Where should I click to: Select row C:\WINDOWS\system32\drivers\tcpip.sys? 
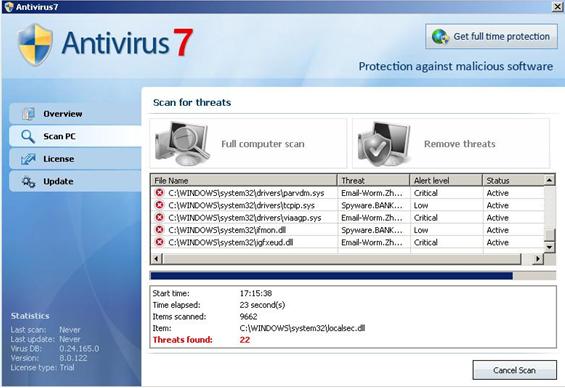(348, 205)
